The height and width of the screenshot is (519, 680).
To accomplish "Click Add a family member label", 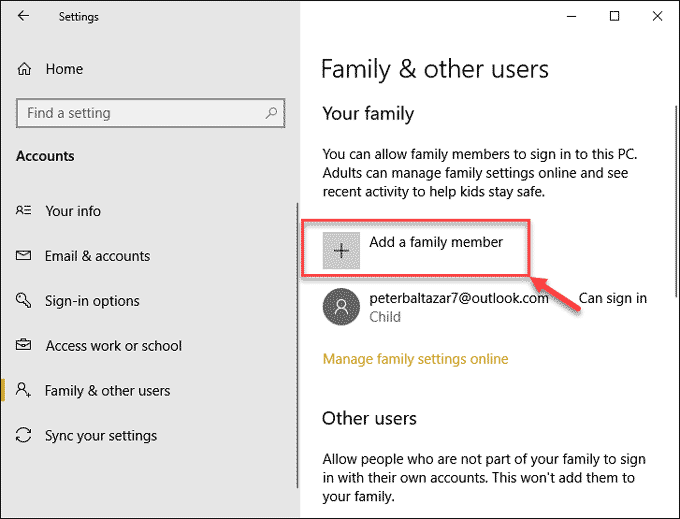I will click(436, 242).
